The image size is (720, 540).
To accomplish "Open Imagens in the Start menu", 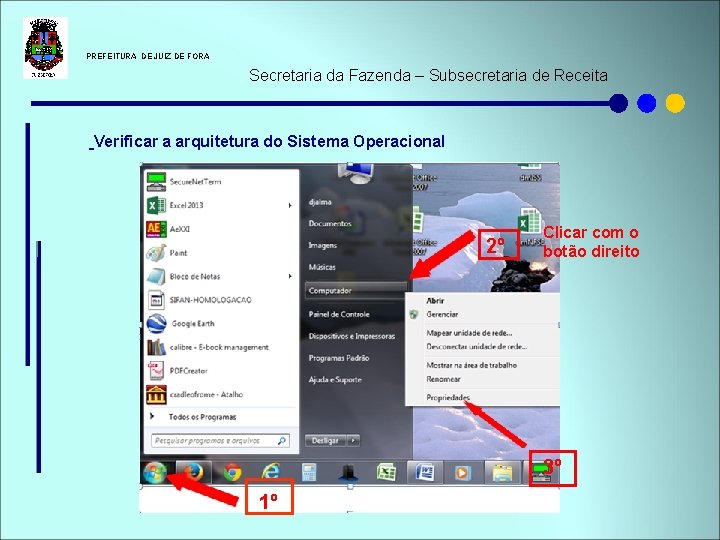I will pyautogui.click(x=322, y=245).
